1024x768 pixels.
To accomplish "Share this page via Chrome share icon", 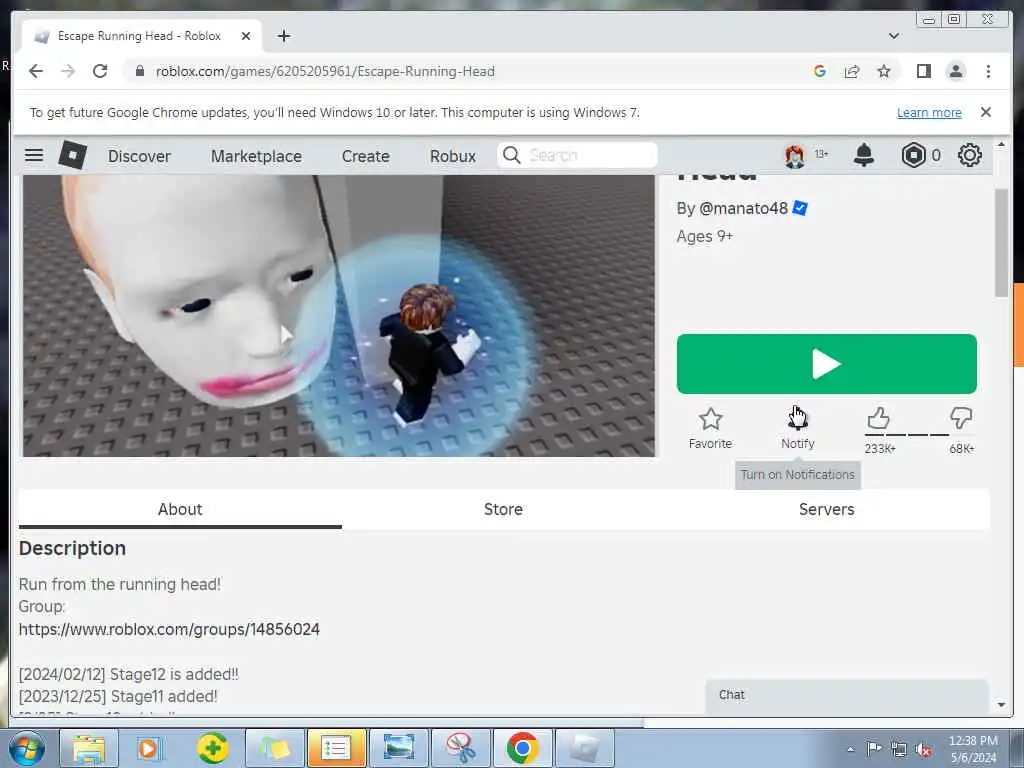I will click(x=852, y=71).
